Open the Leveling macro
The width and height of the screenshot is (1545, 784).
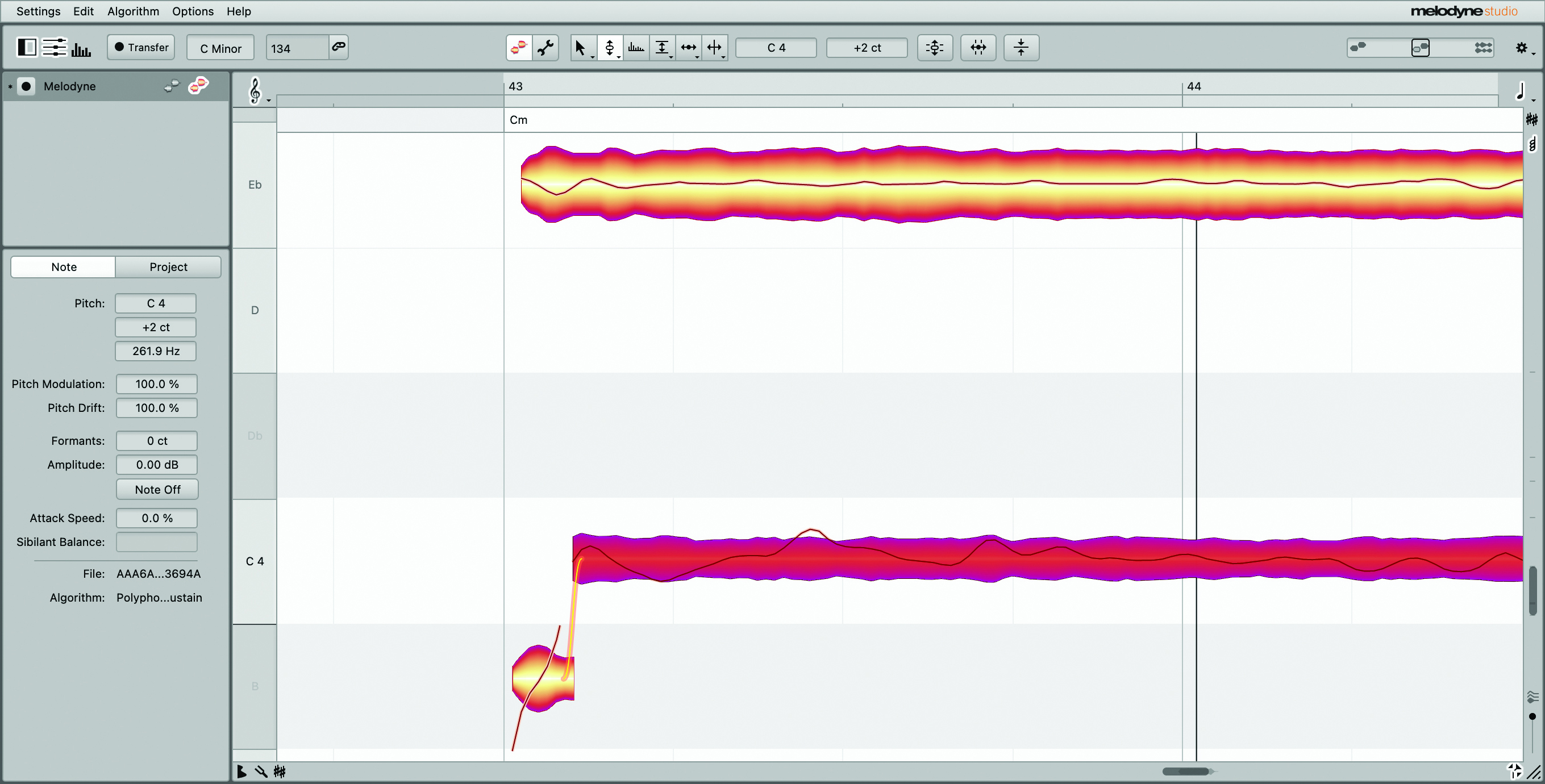click(x=1021, y=47)
